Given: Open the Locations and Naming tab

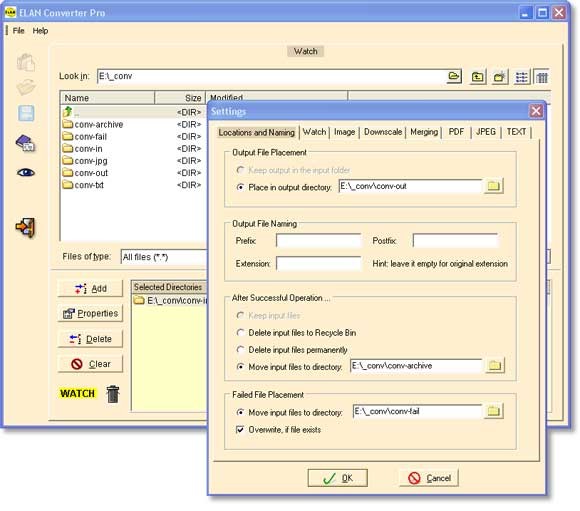Looking at the screenshot, I should tap(256, 132).
